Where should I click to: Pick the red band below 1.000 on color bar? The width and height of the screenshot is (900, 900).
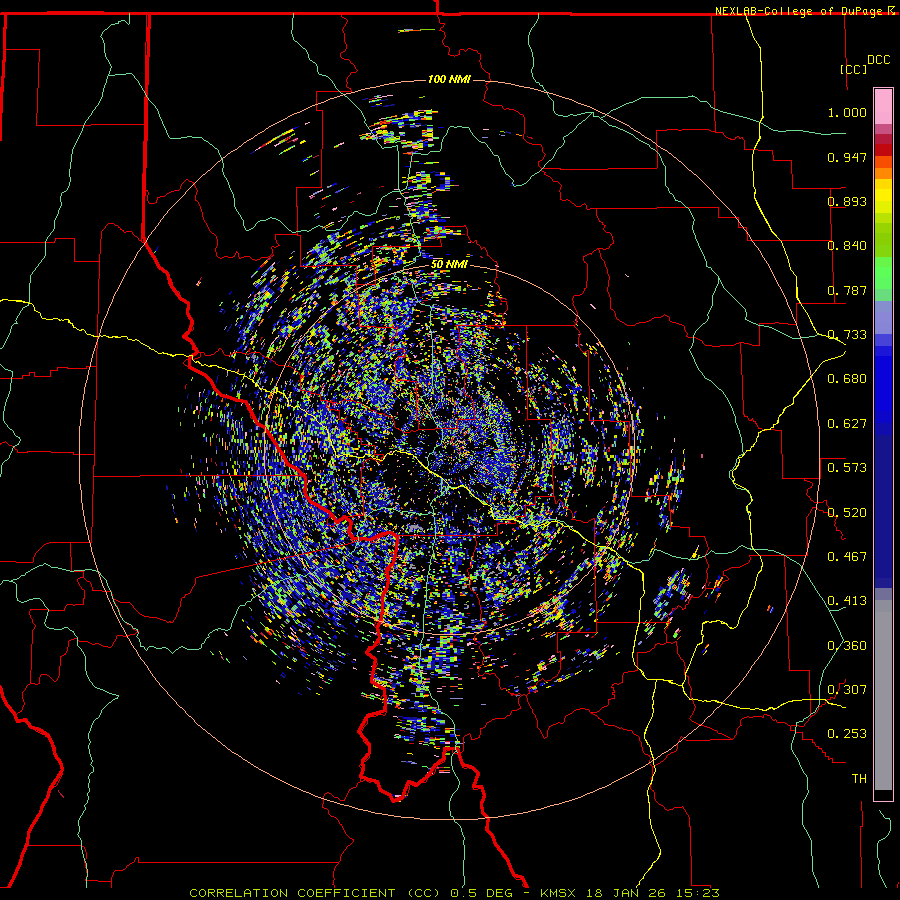click(883, 150)
